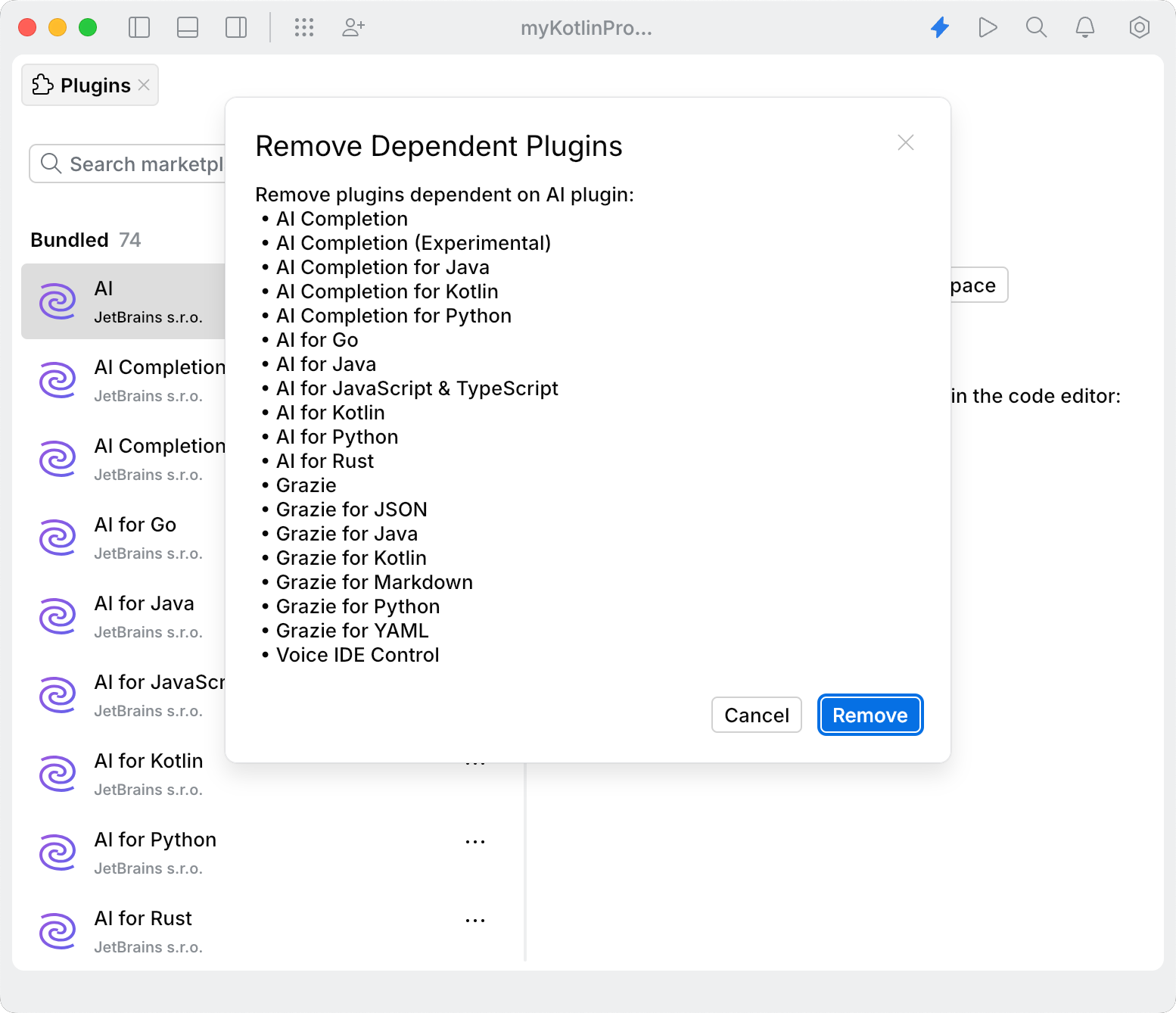Open Search Everywhere magnifier icon
Viewport: 1176px width, 1013px height.
tap(1036, 27)
